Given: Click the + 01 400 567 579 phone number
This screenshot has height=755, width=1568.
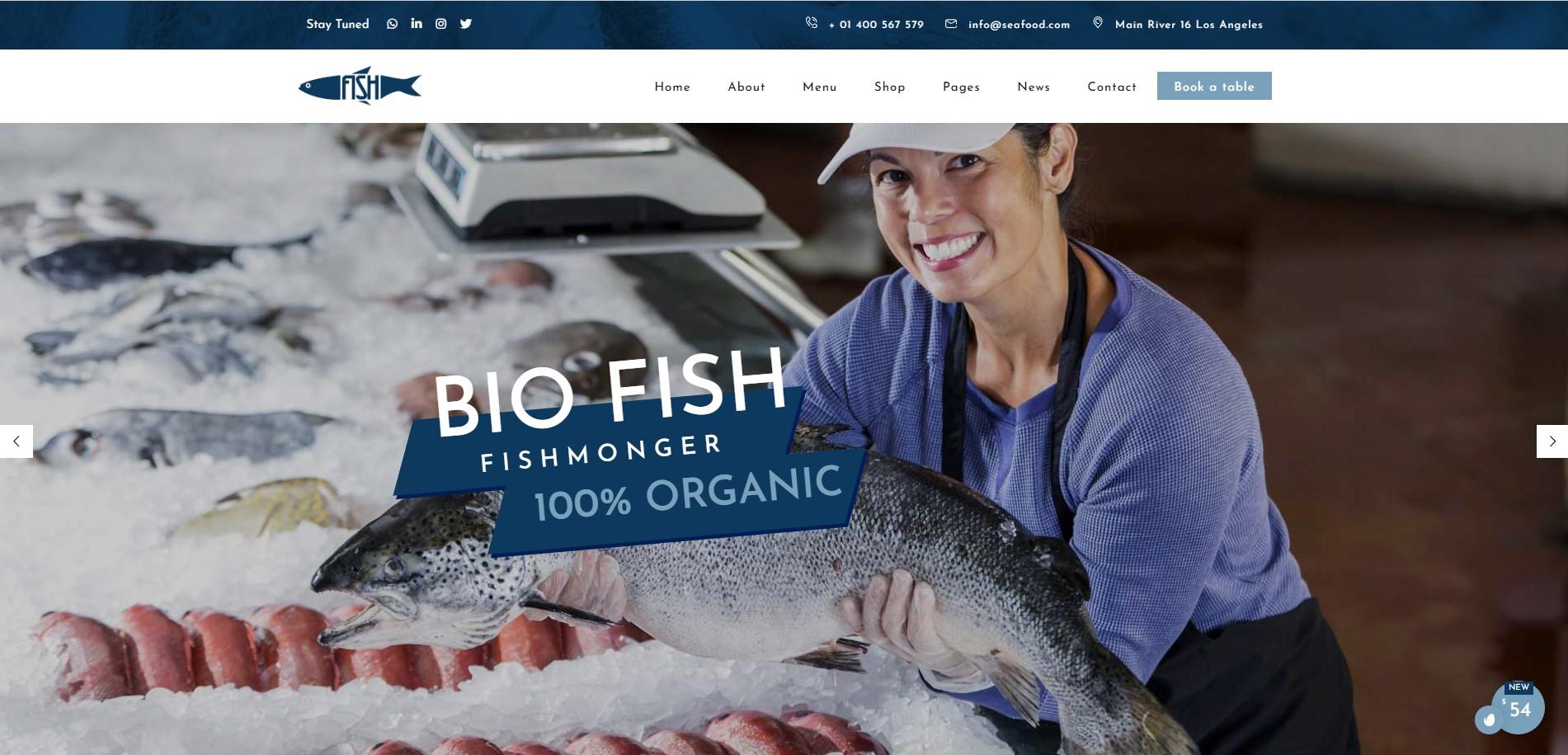Looking at the screenshot, I should (x=876, y=25).
